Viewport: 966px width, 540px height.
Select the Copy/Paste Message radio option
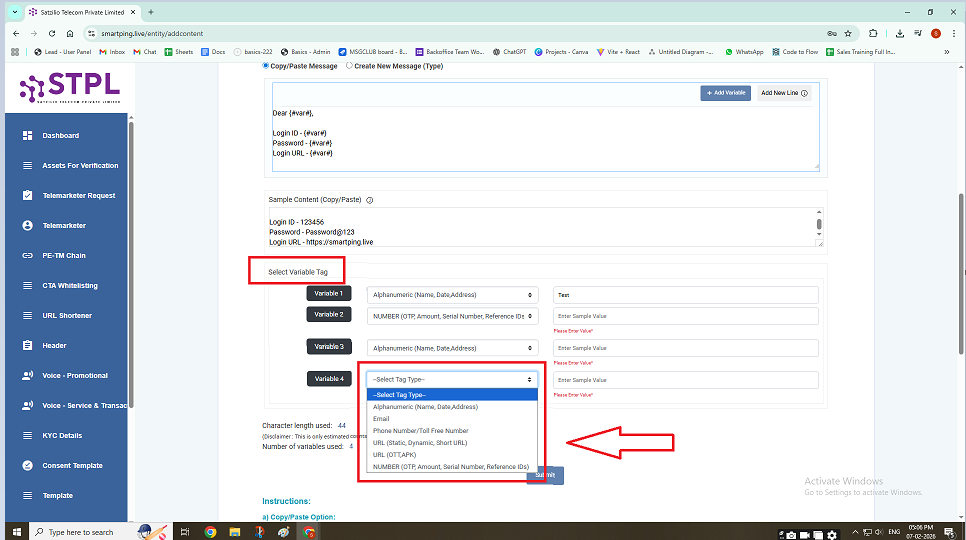[x=266, y=66]
